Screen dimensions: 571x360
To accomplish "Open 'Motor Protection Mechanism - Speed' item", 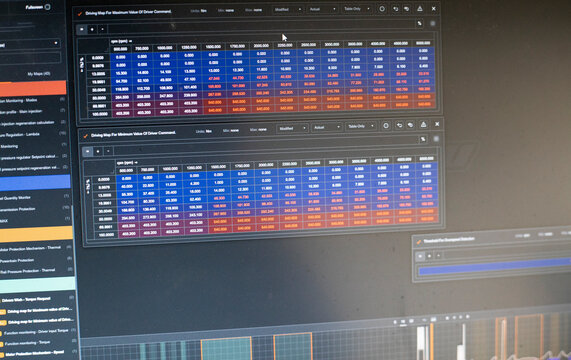I will [35, 353].
